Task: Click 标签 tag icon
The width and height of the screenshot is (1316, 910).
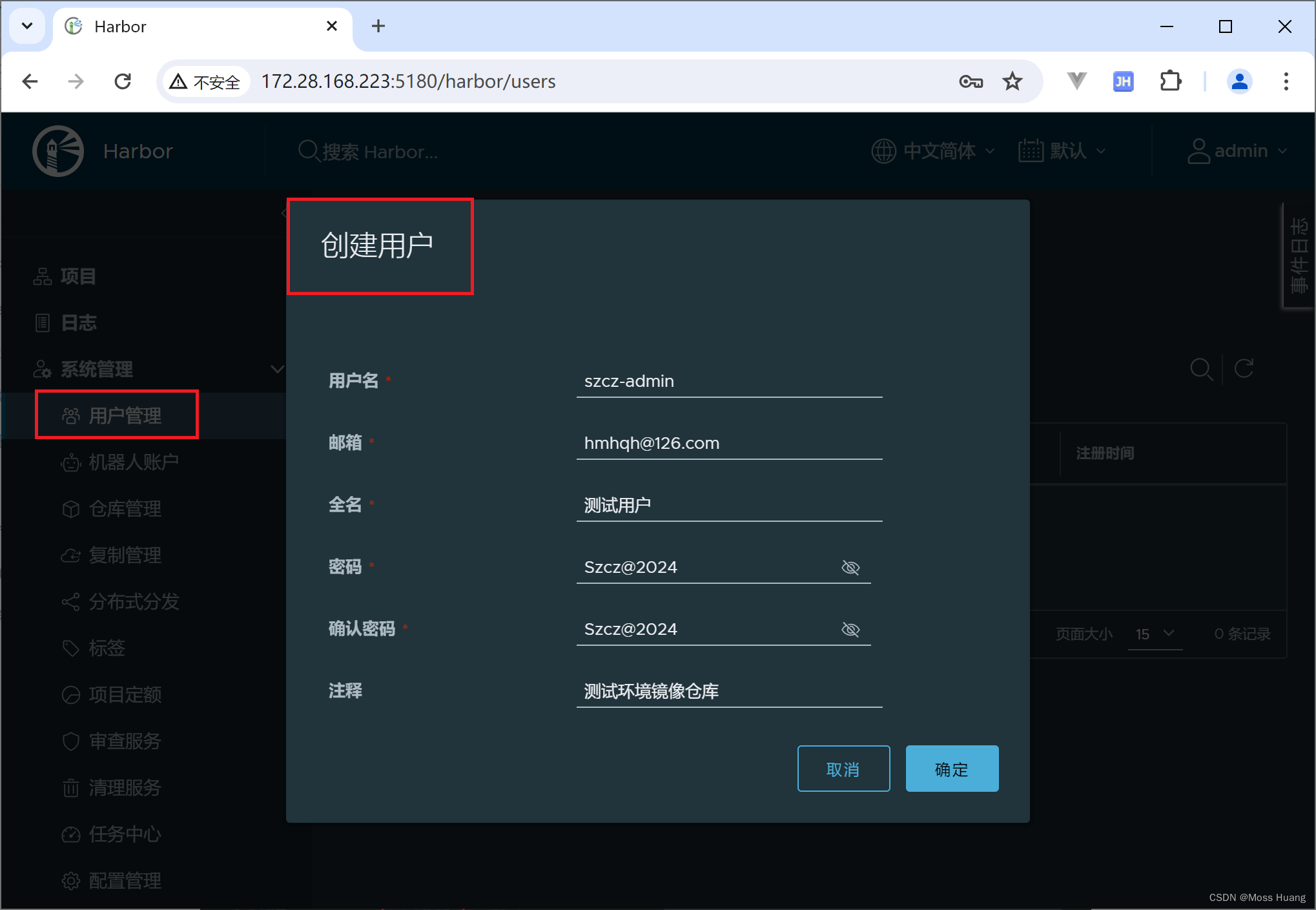Action: tap(71, 648)
